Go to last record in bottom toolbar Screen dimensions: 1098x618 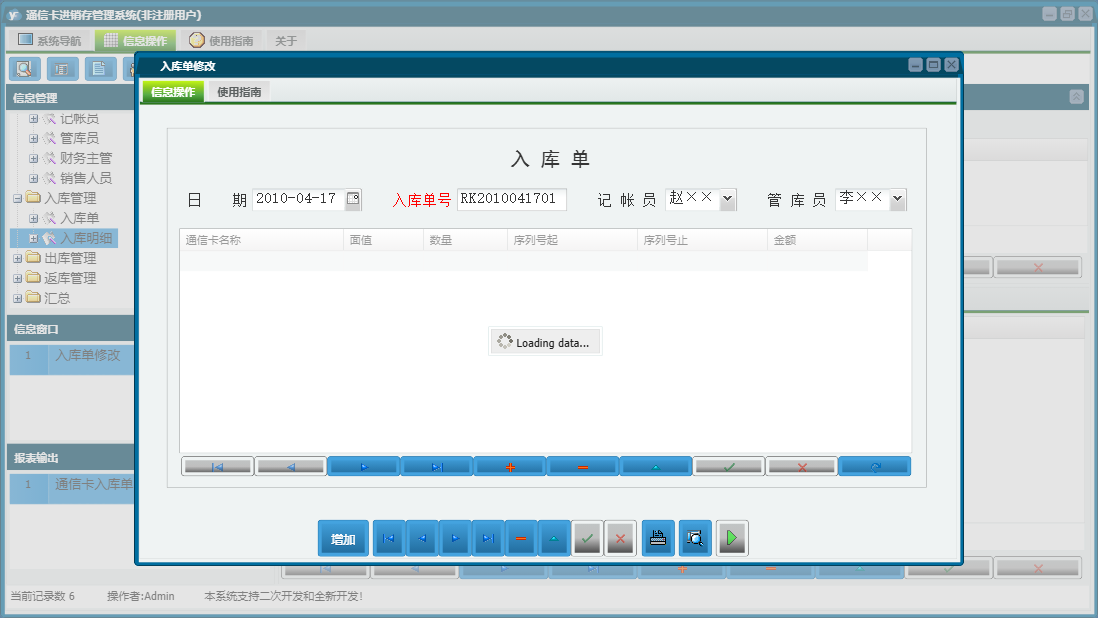pos(488,538)
